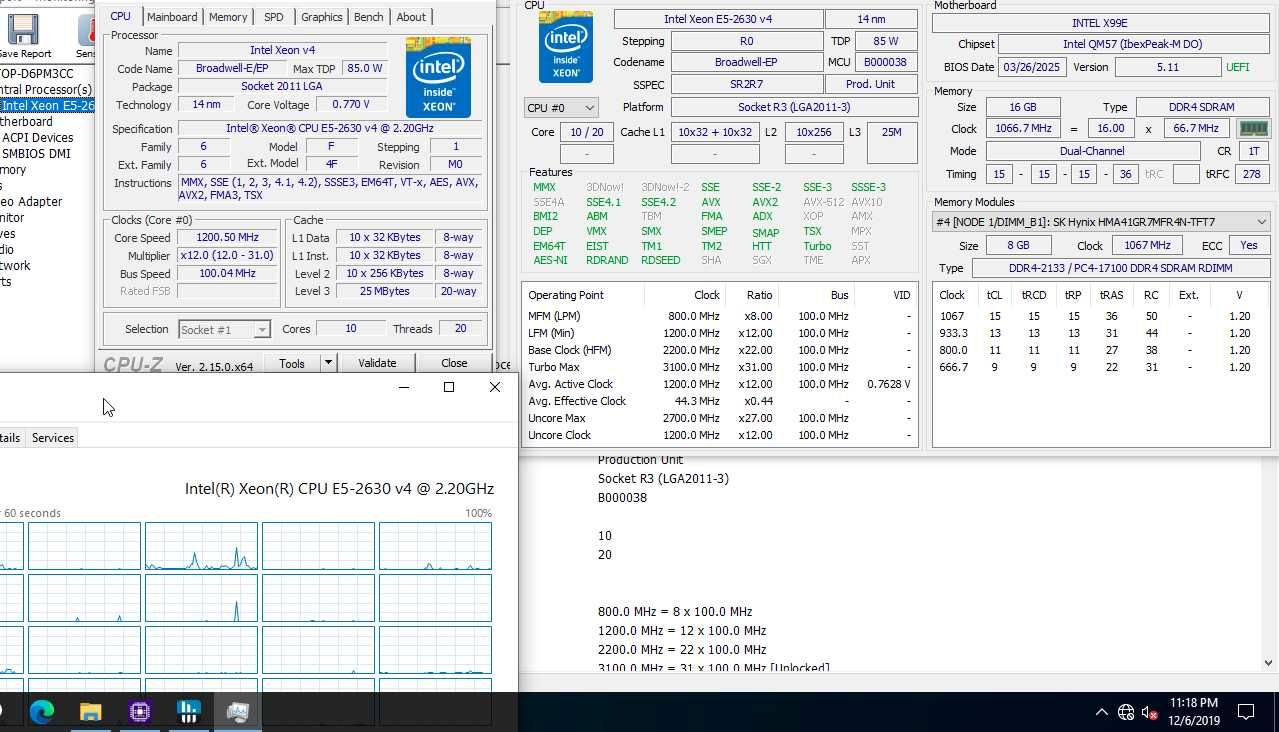This screenshot has width=1279, height=732.
Task: Click the Uncore Max row
Action: click(x=719, y=418)
